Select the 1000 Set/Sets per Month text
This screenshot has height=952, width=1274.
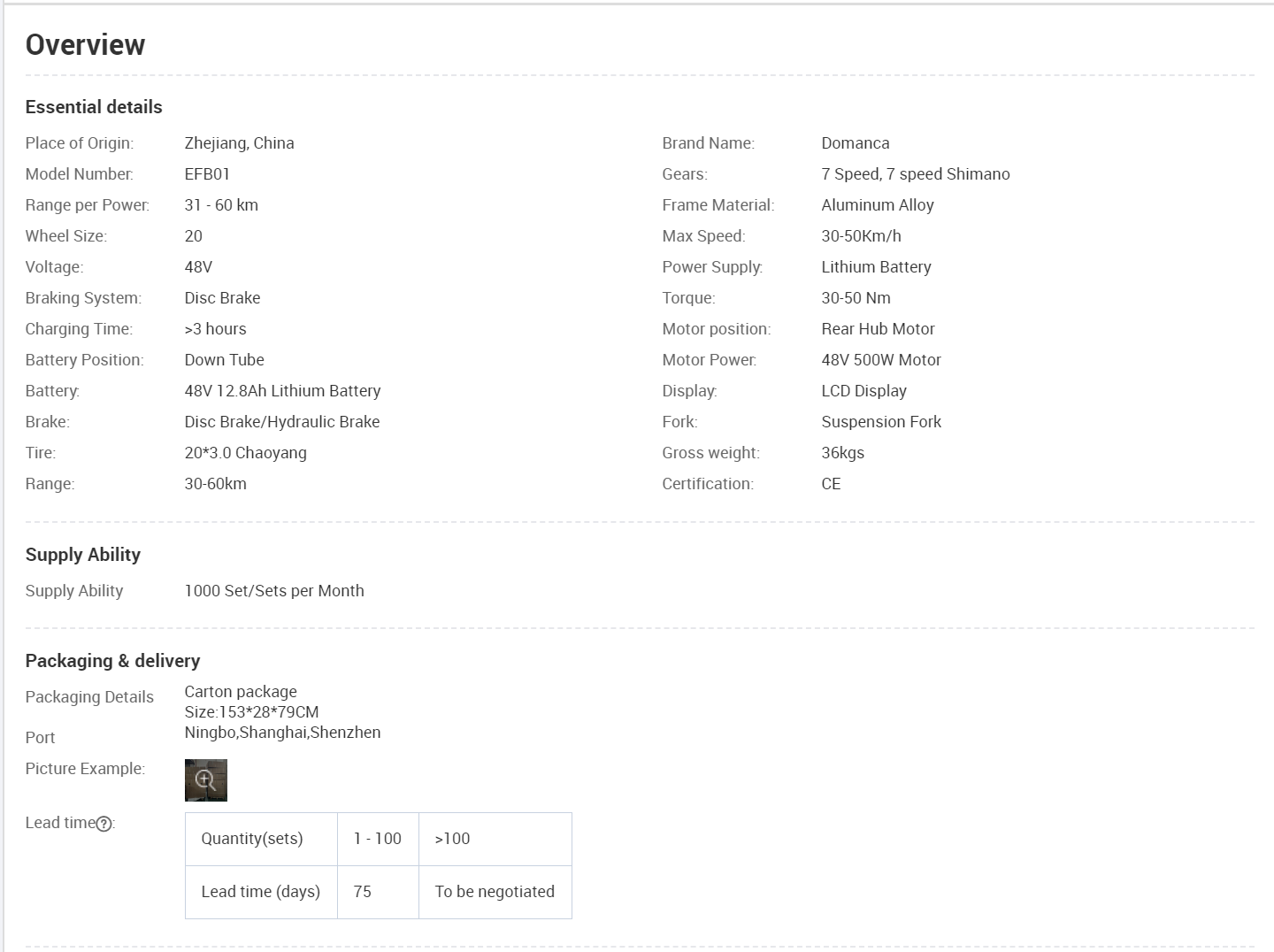273,591
